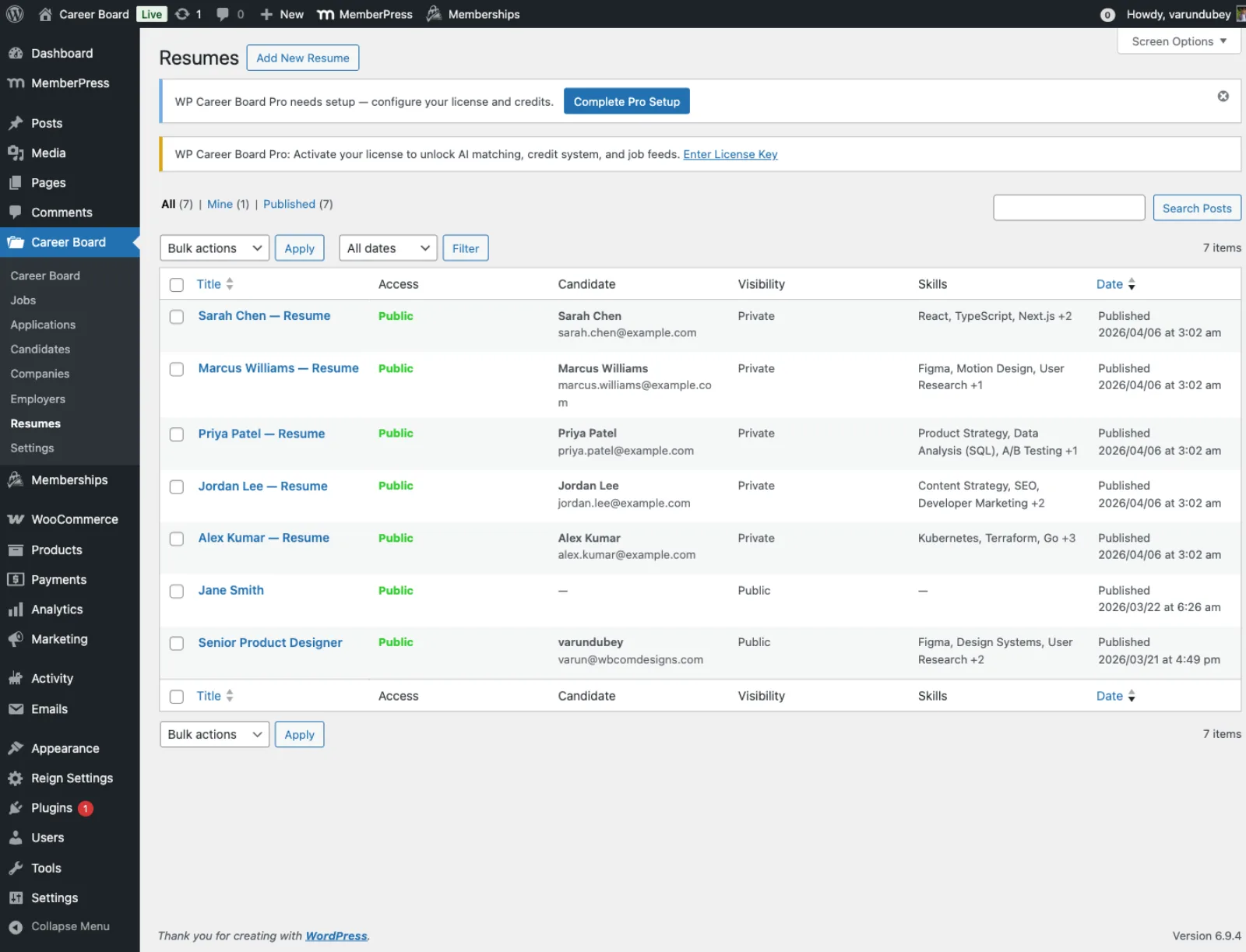Select all resumes with header checkbox
The image size is (1246, 952).
pos(177,285)
